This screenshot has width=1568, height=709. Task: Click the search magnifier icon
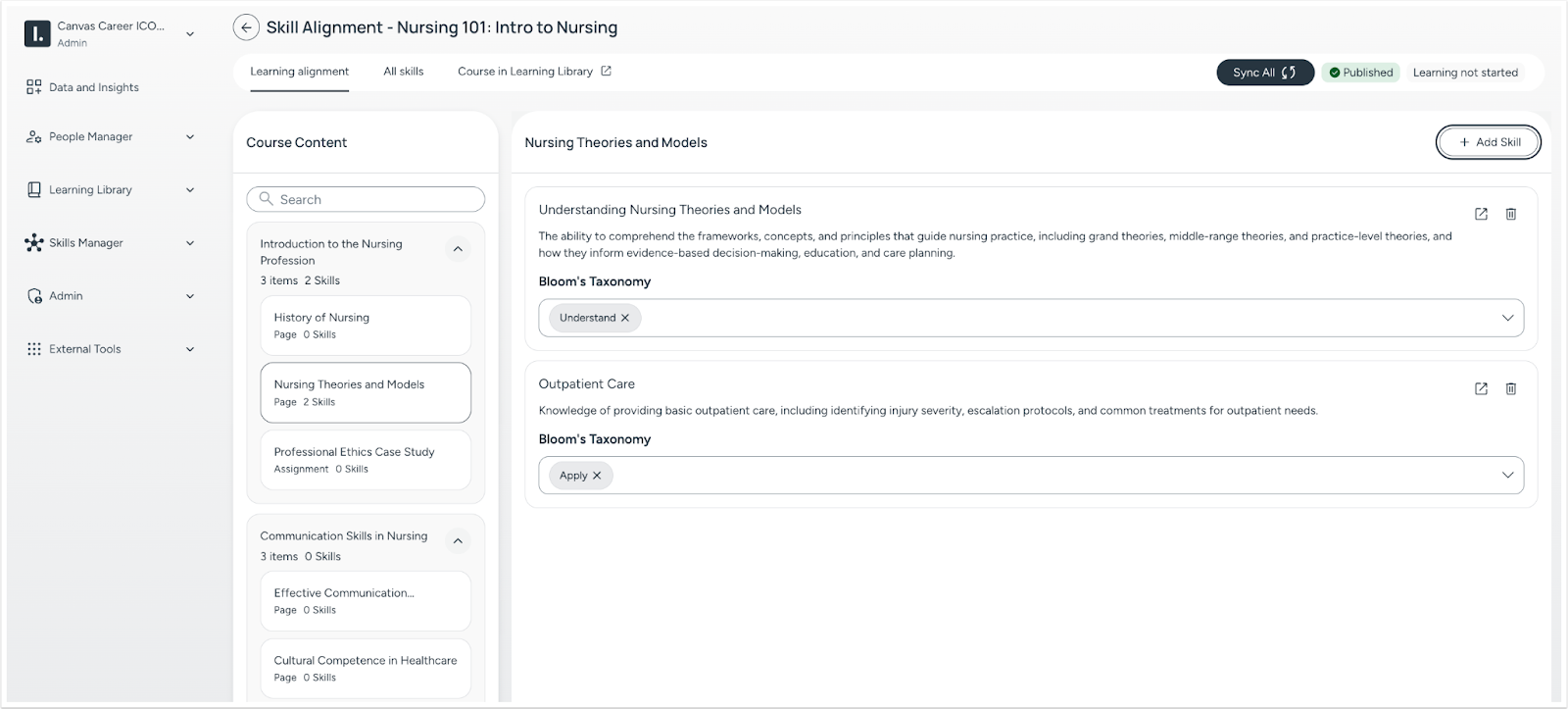point(266,199)
